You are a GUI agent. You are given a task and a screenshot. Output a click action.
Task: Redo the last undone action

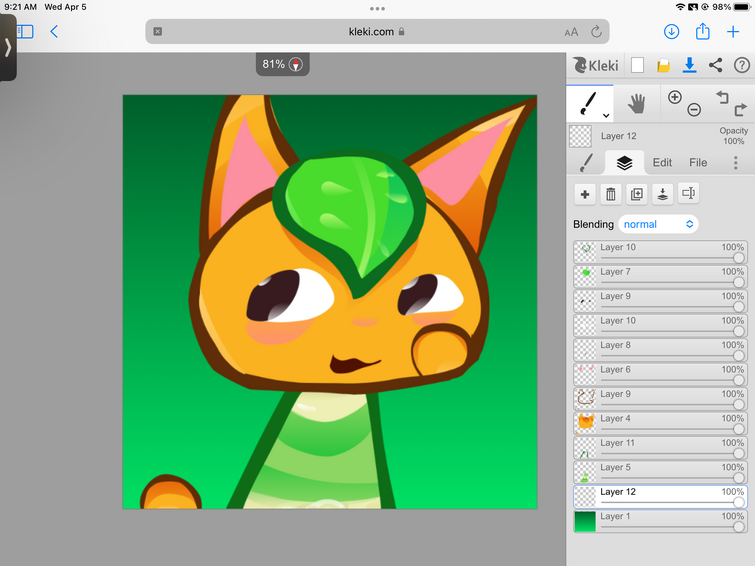pyautogui.click(x=740, y=109)
